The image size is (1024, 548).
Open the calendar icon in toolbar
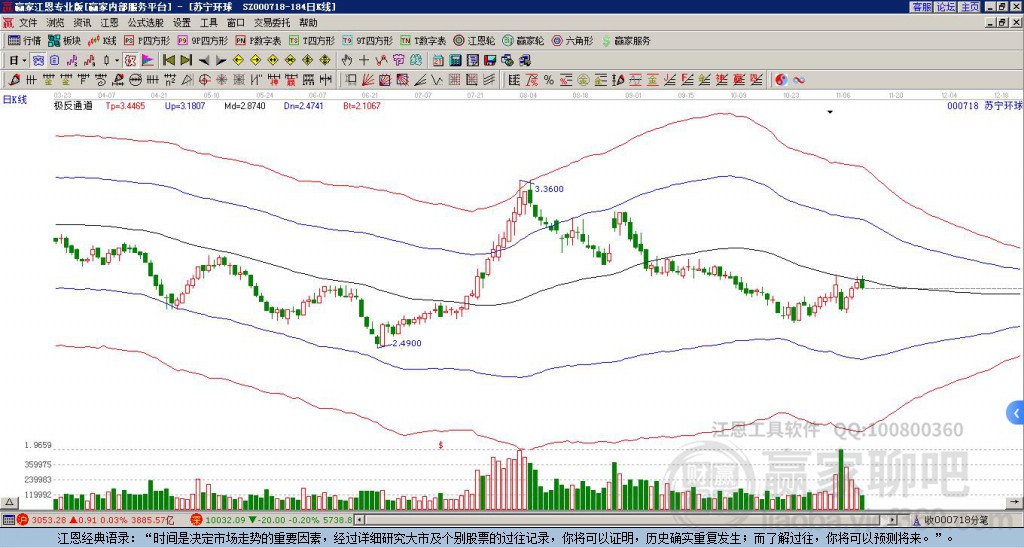coord(438,61)
